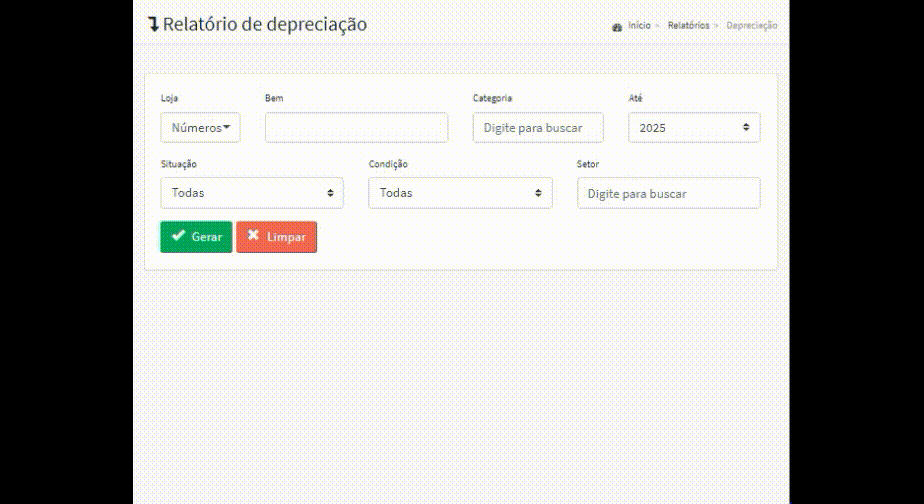
Task: Click the red Limpar button
Action: point(276,236)
